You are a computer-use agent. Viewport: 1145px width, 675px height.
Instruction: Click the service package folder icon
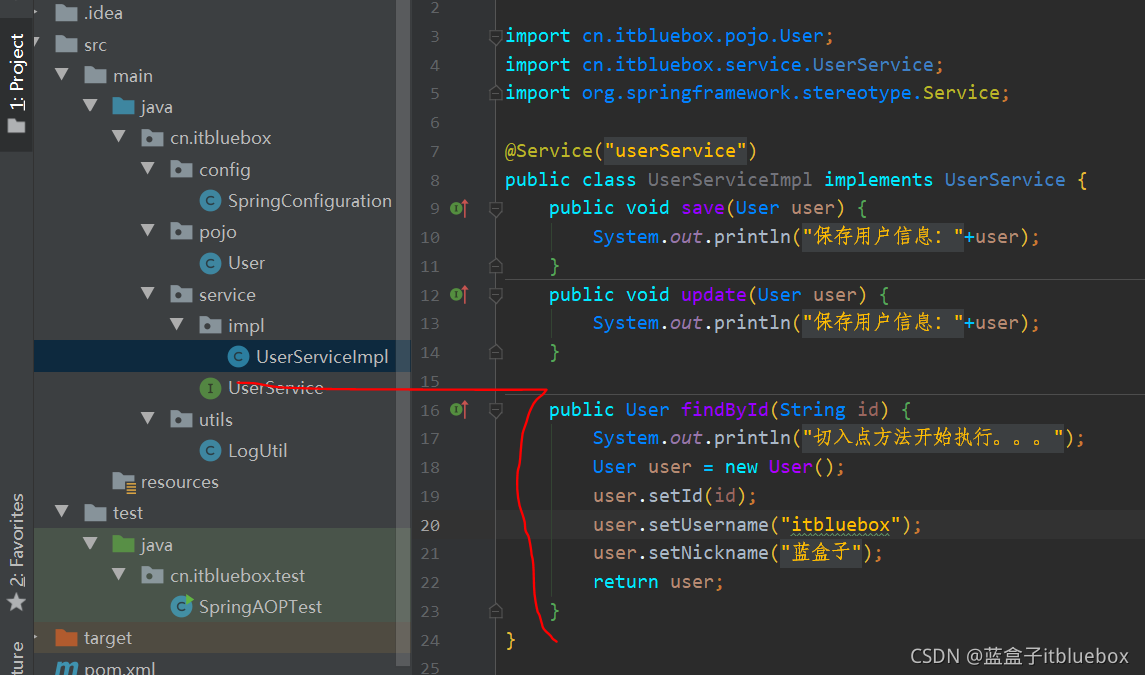pos(181,294)
